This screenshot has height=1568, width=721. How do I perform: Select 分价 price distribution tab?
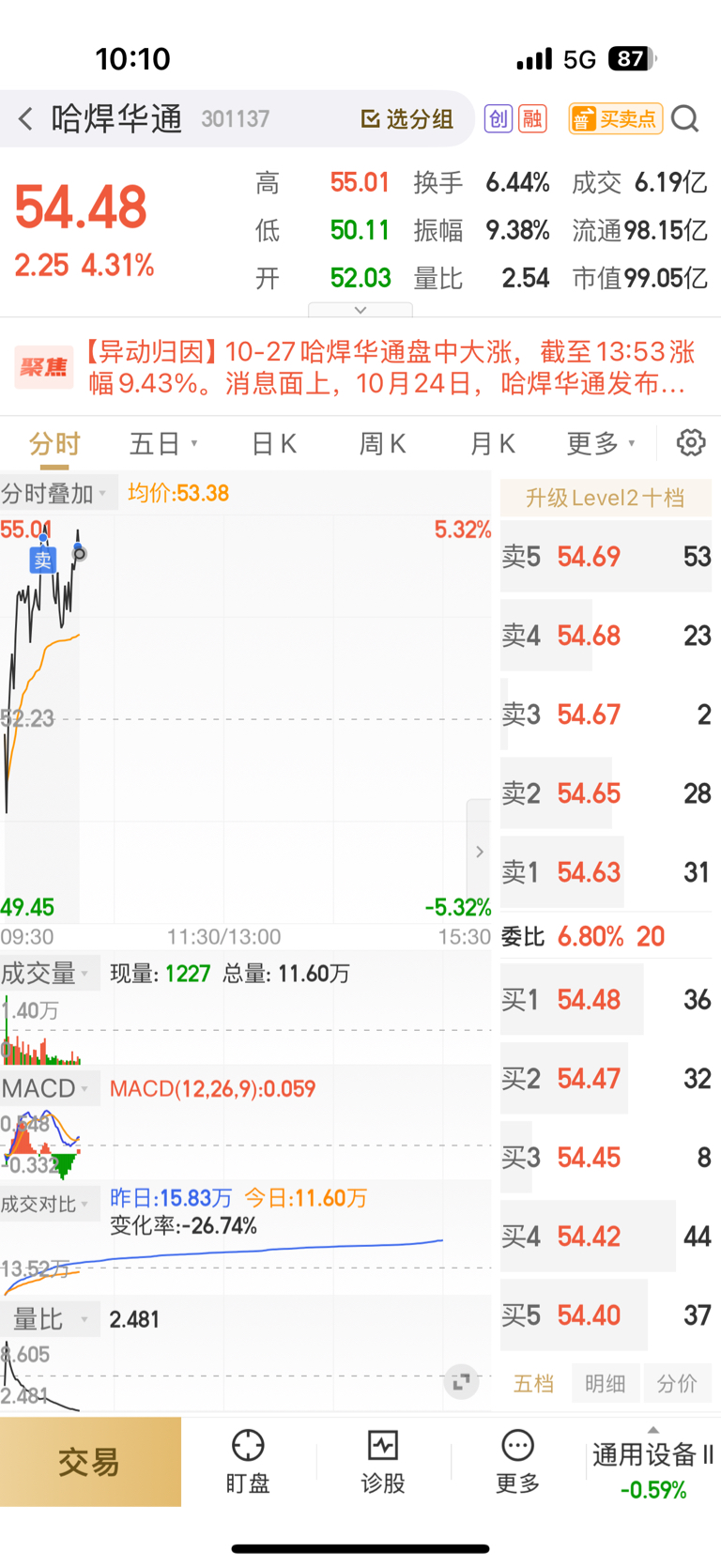pos(677,1383)
